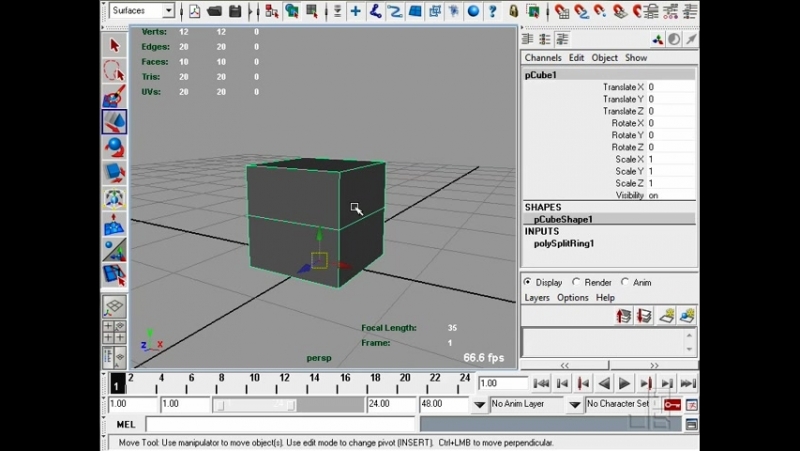The image size is (800, 451).
Task: Enable snap to grids magnet icon
Action: tap(562, 11)
